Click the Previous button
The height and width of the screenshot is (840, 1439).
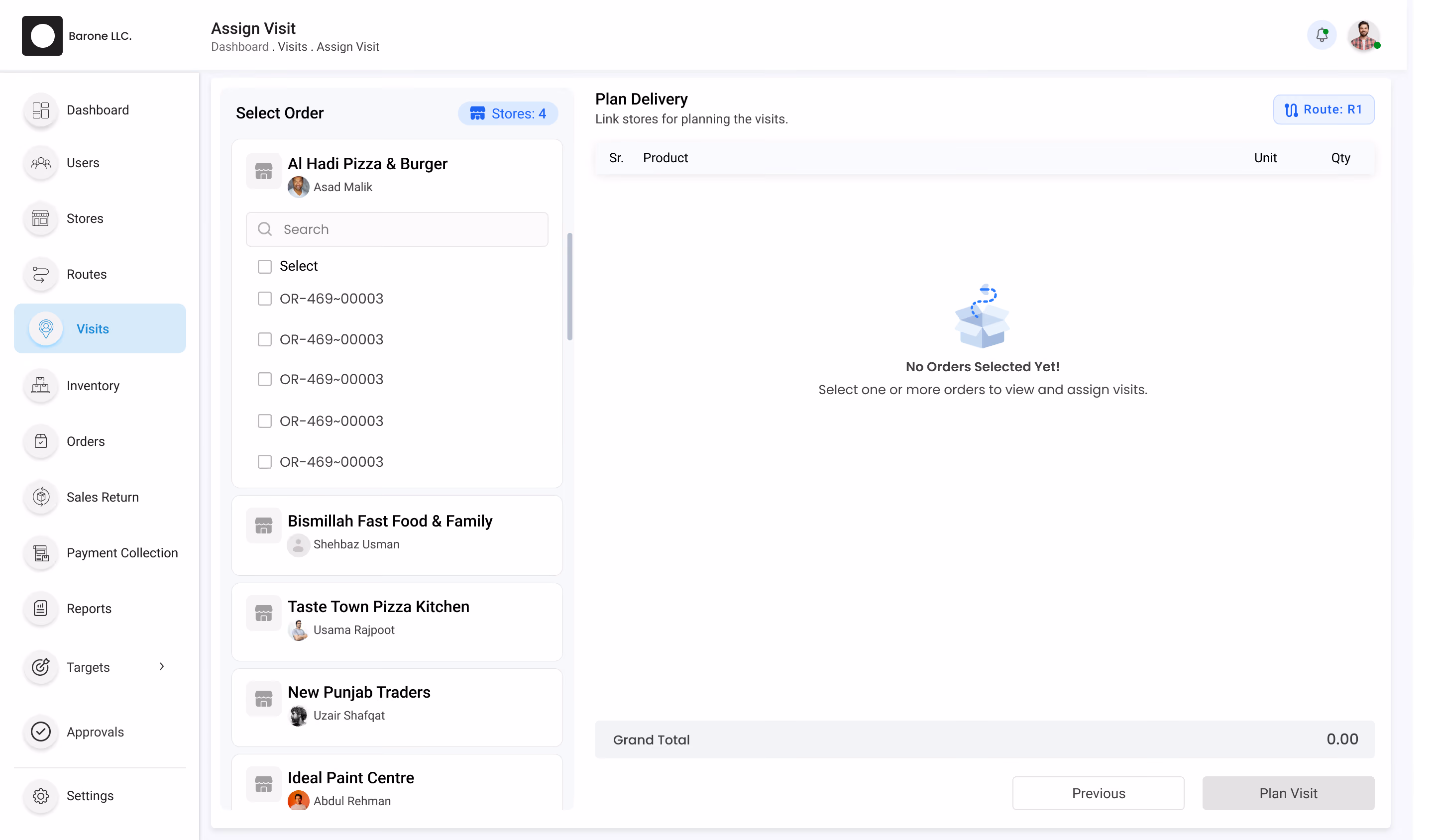point(1098,794)
